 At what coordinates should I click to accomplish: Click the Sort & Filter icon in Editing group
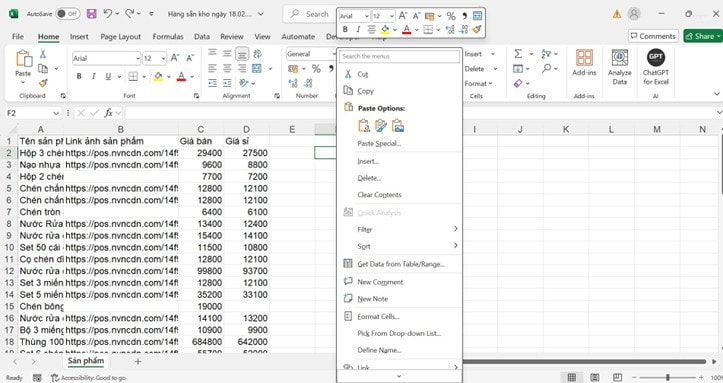click(x=546, y=54)
